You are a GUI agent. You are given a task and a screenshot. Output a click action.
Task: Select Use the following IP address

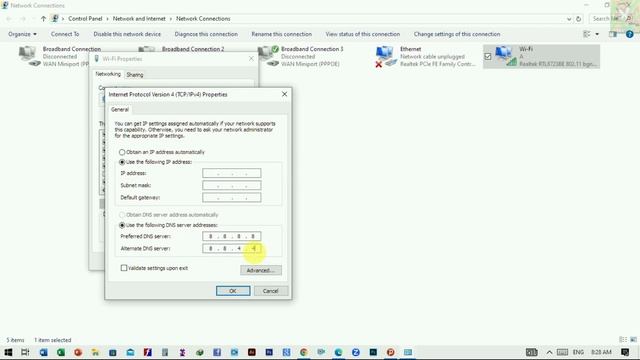[122, 162]
